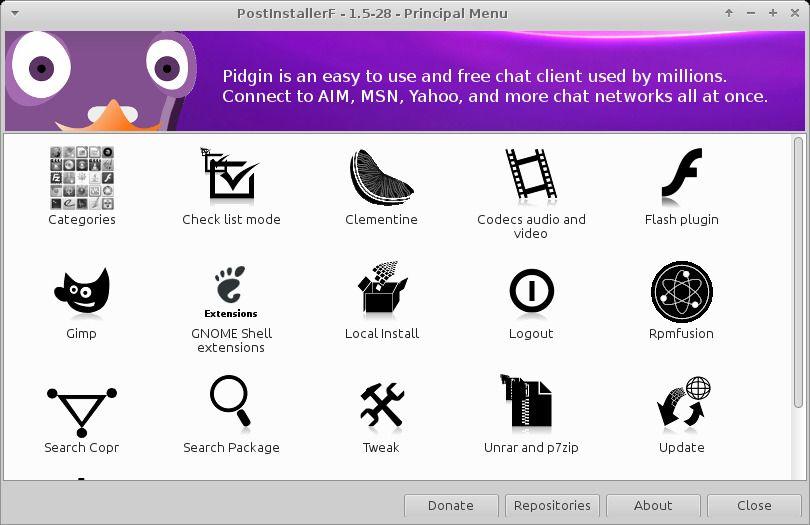Launch Check list mode
The width and height of the screenshot is (810, 525).
(x=231, y=175)
